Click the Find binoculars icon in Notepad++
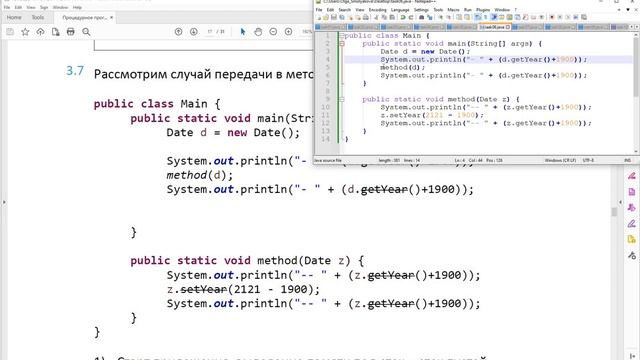The width and height of the screenshot is (640, 360). coord(422,17)
